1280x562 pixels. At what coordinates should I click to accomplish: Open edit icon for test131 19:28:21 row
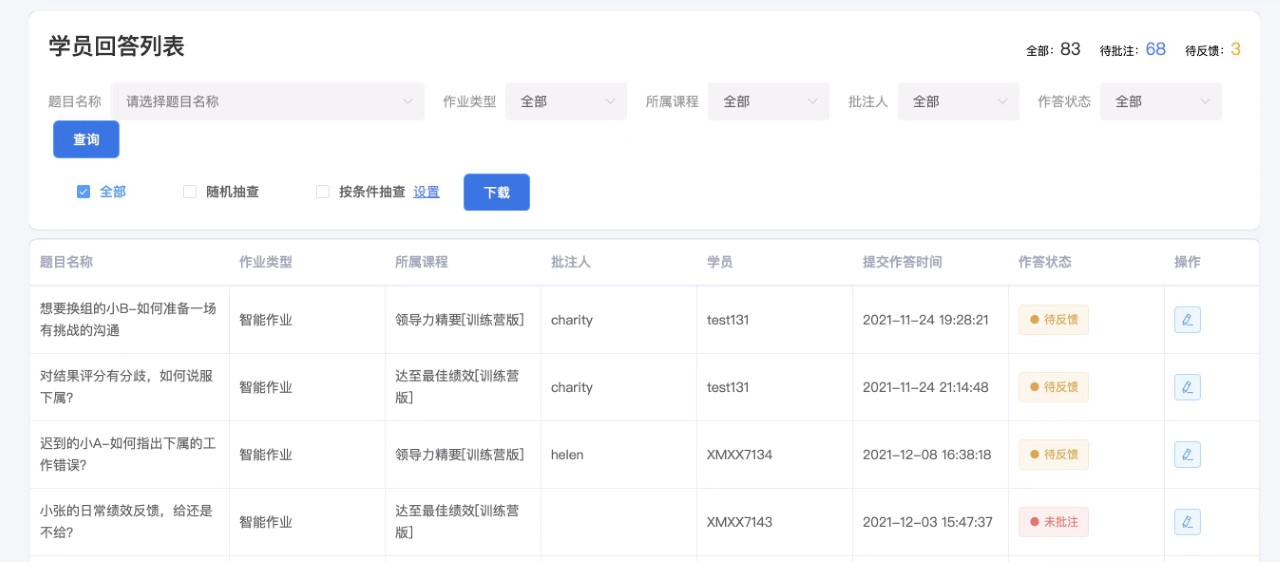(x=1187, y=320)
